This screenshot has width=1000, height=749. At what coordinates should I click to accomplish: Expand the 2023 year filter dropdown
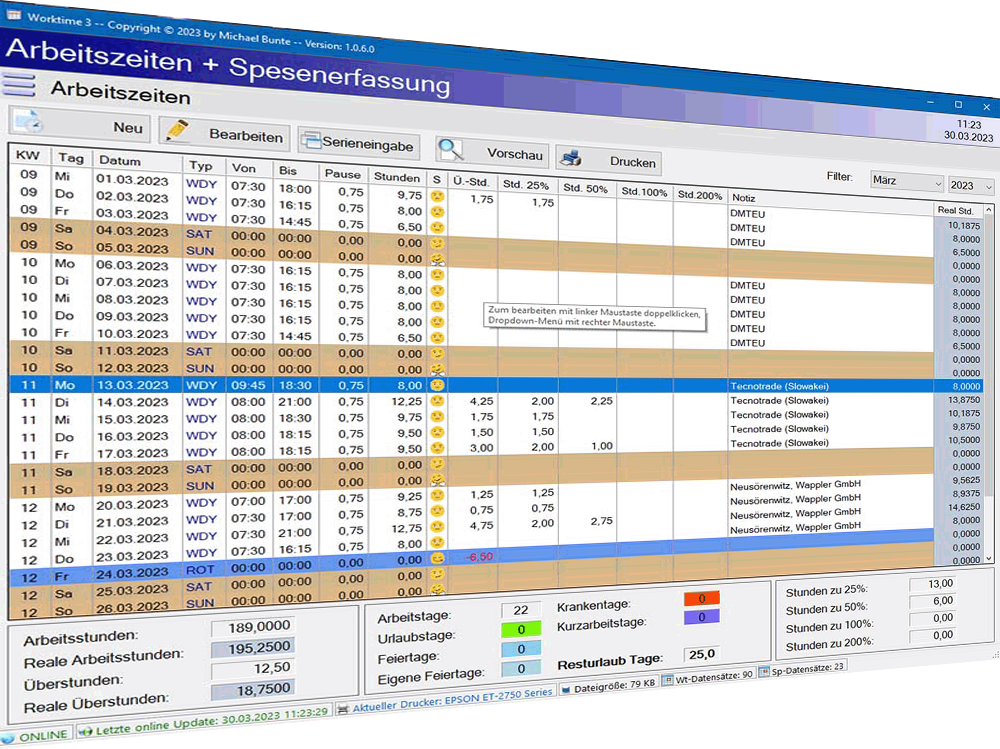971,186
